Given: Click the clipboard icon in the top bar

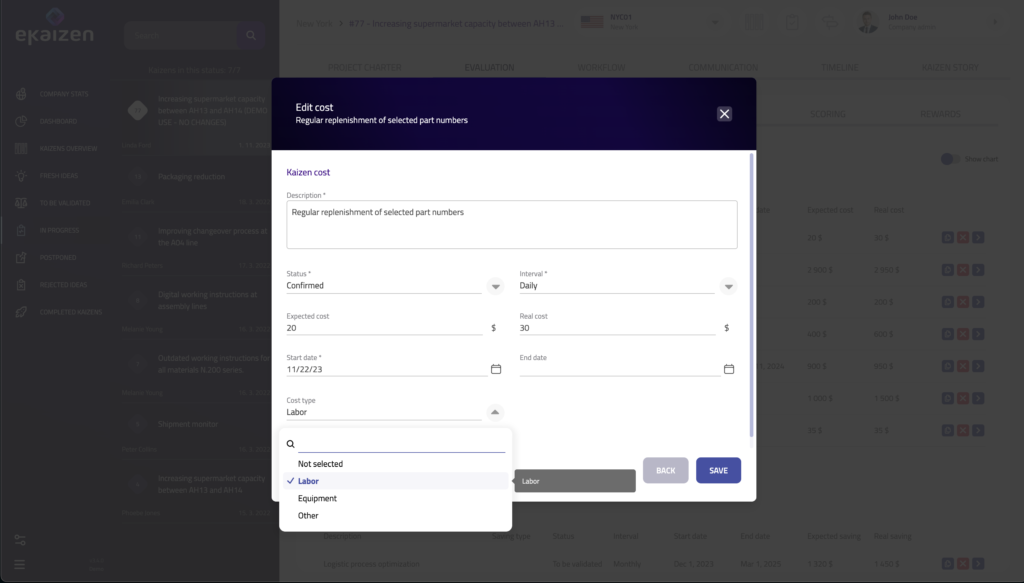Looking at the screenshot, I should [792, 22].
